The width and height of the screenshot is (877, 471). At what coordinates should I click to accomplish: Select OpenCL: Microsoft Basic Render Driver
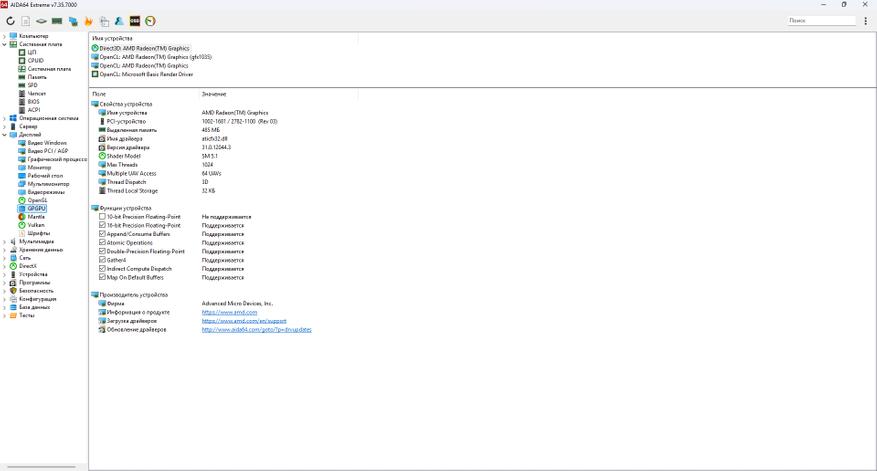pyautogui.click(x=142, y=74)
